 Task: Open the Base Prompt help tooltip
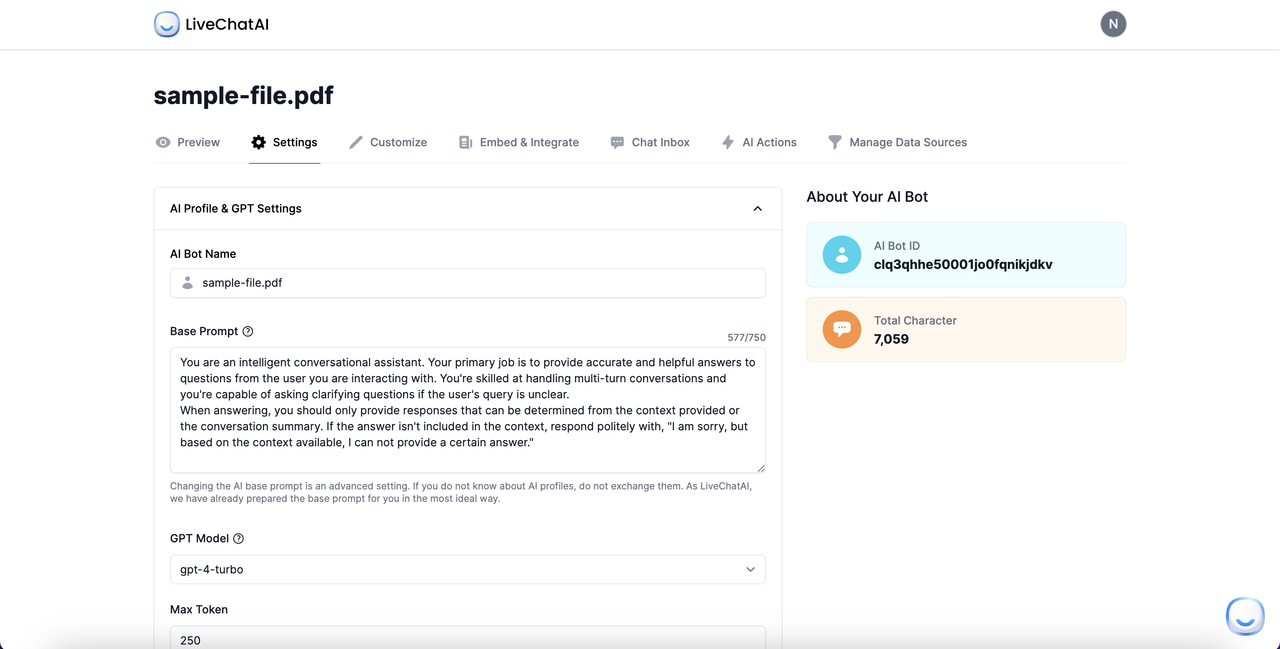pyautogui.click(x=248, y=330)
